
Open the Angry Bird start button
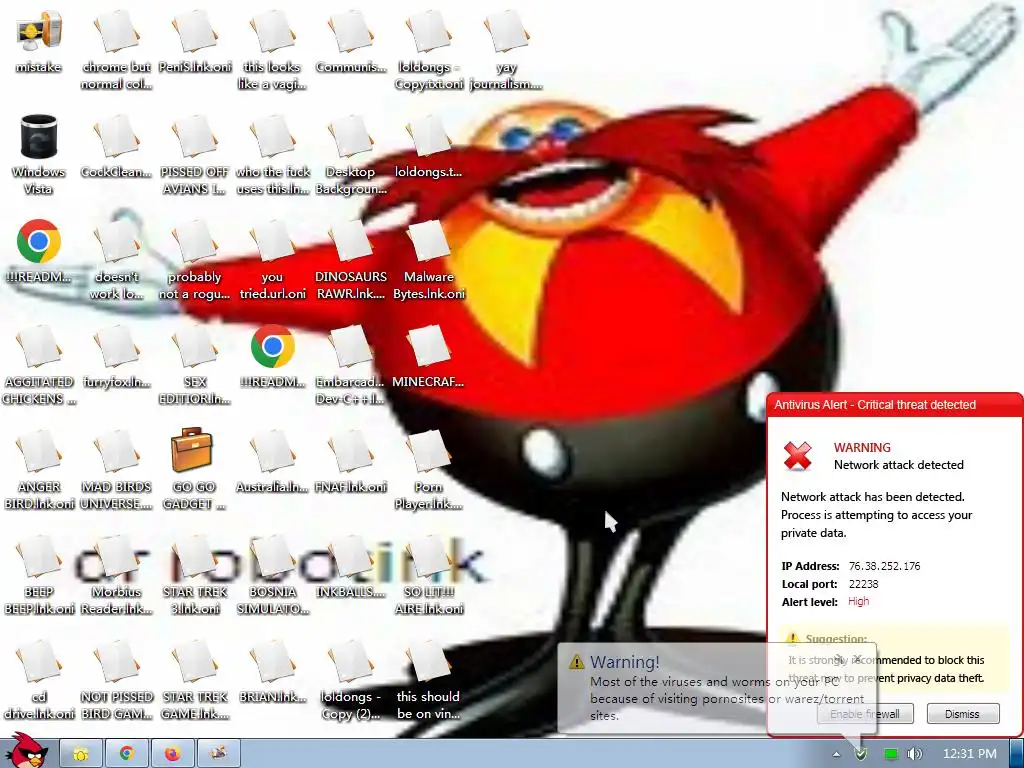click(x=26, y=751)
